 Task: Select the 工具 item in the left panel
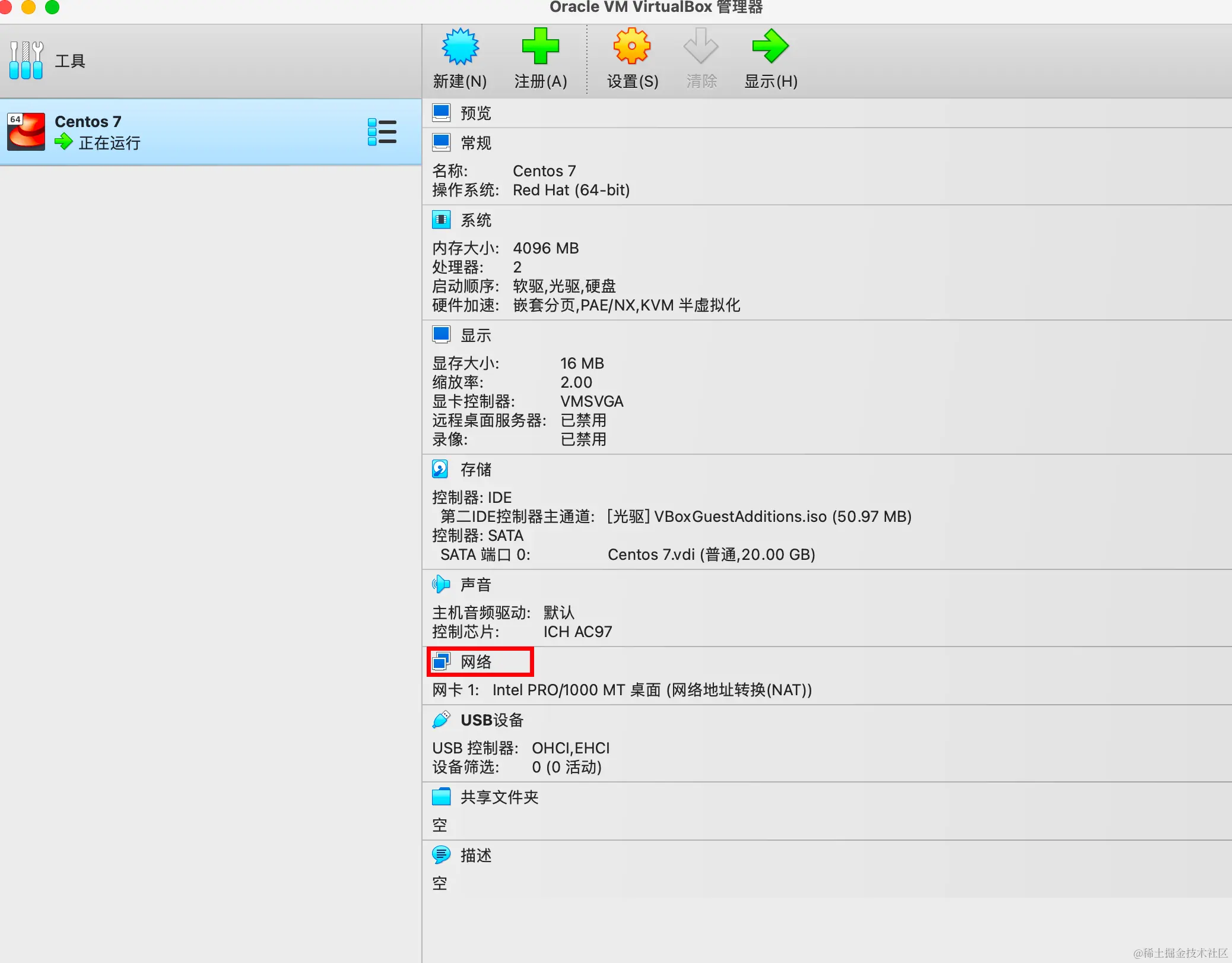[x=211, y=61]
